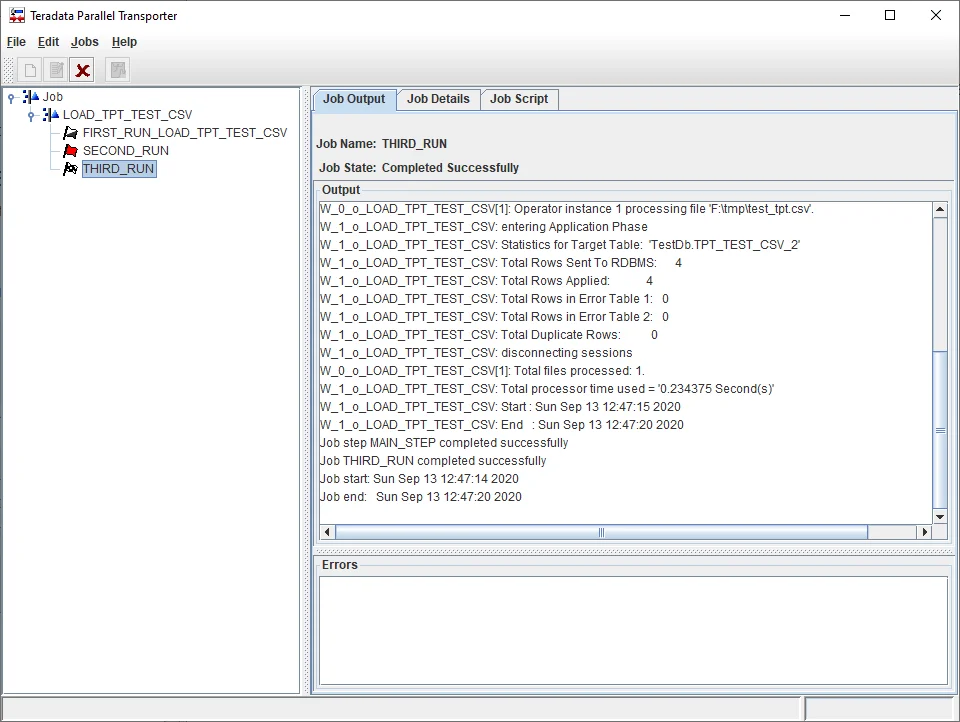Click the checkered flag icon beside THIRD_RUN
Viewport: 960px width, 722px height.
(x=70, y=169)
